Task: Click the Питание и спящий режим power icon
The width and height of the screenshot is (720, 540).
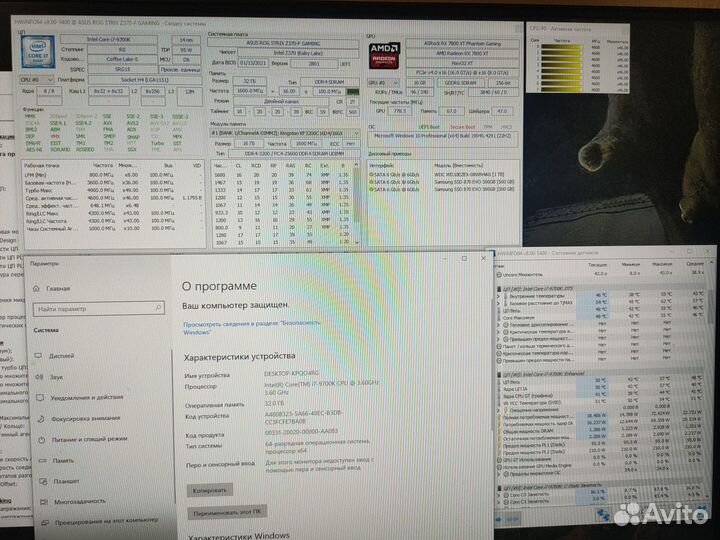Action: [x=42, y=440]
